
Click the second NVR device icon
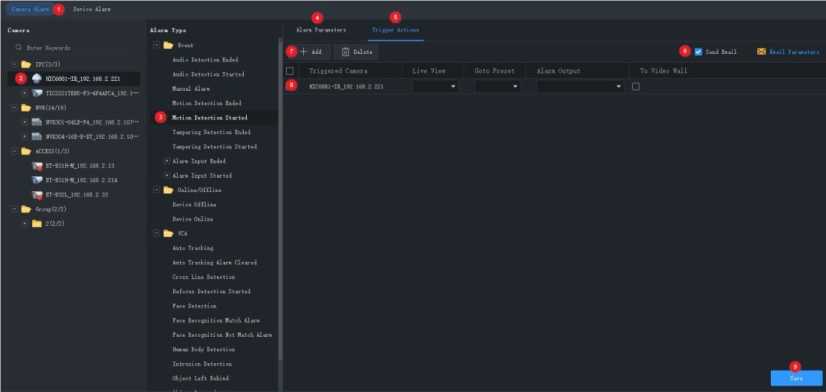pos(36,136)
